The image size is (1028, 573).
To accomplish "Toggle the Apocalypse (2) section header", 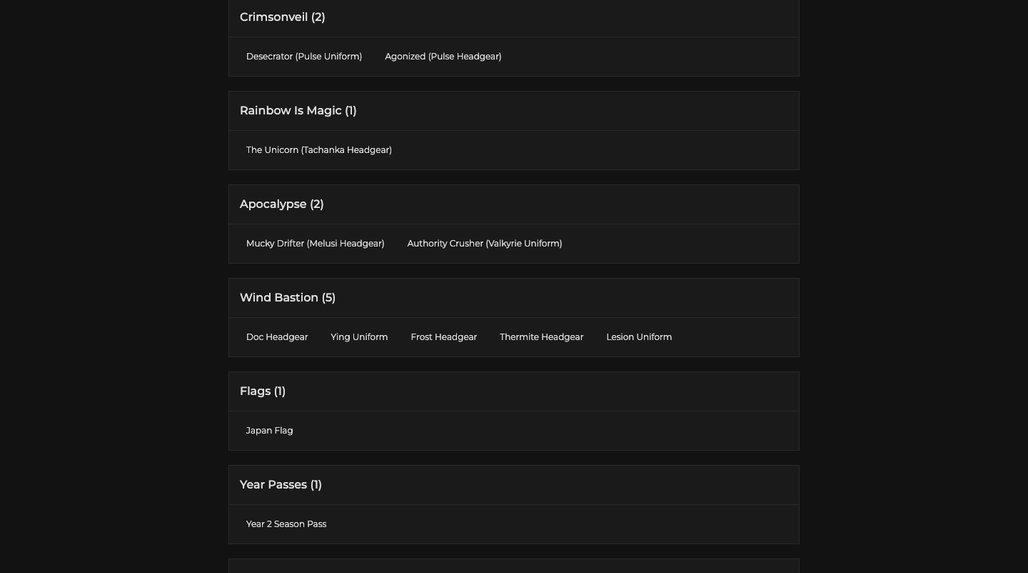I will pyautogui.click(x=513, y=205).
